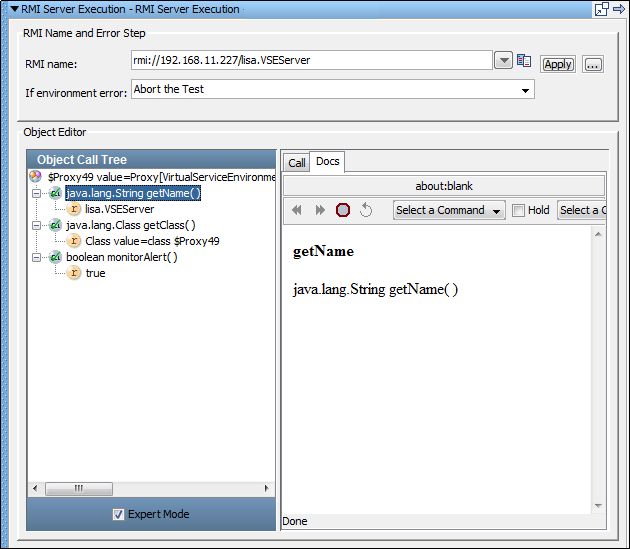Check the Hold checkbox

coord(518,210)
